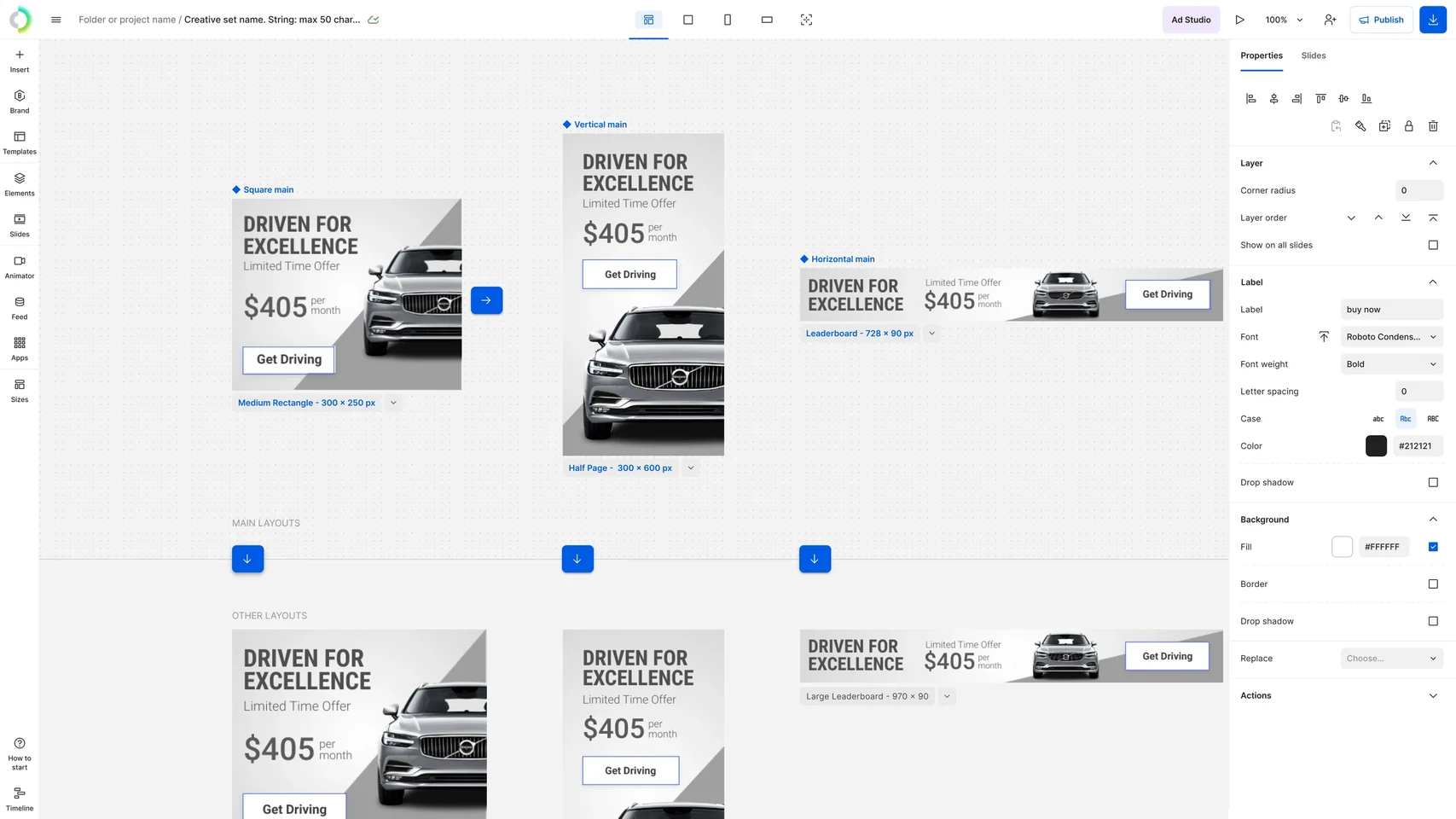Viewport: 1456px width, 819px height.
Task: Click the align left edges icon
Action: [x=1250, y=99]
